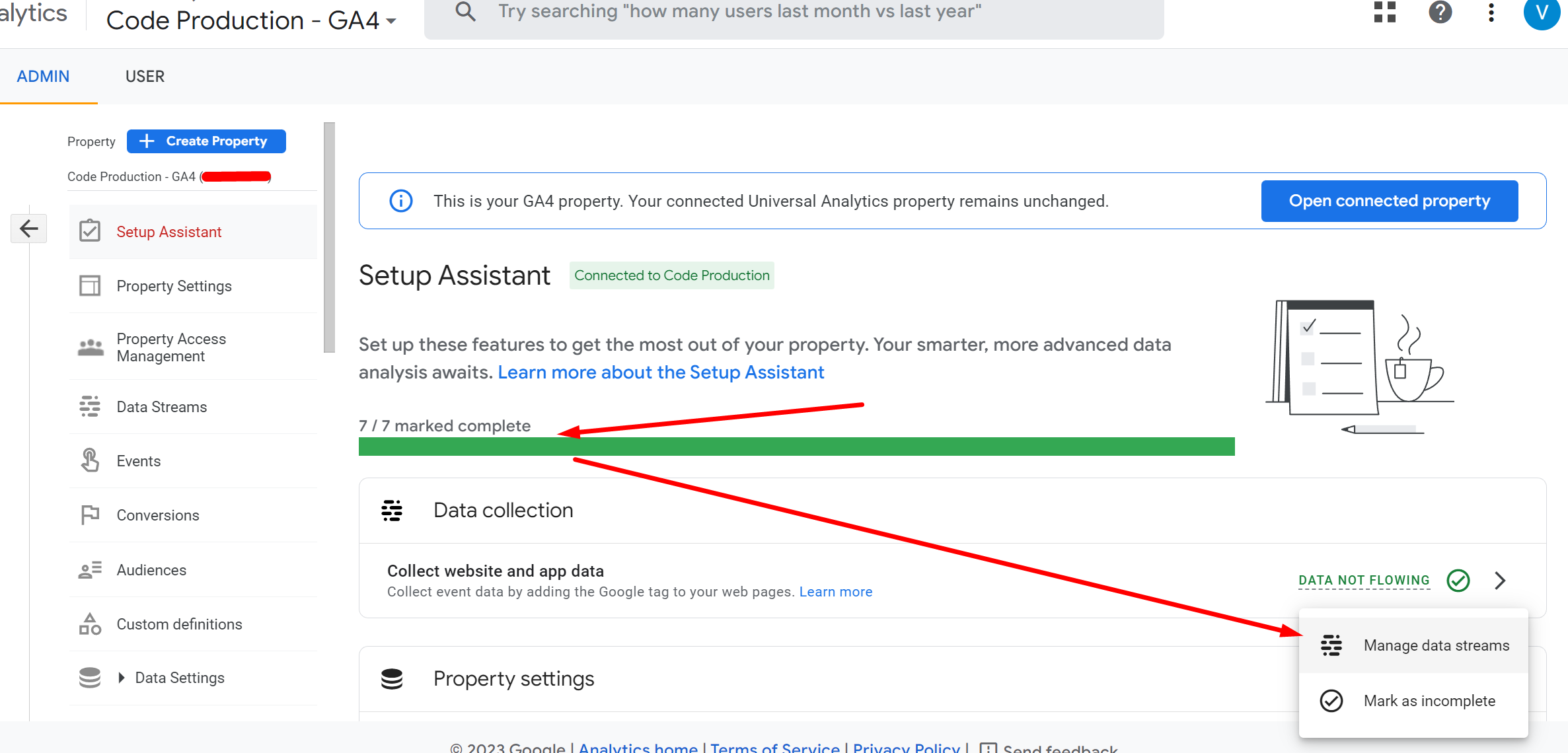Screen dimensions: 1568x753
Task: Expand the Collect website and app data chevron
Action: tap(1500, 581)
